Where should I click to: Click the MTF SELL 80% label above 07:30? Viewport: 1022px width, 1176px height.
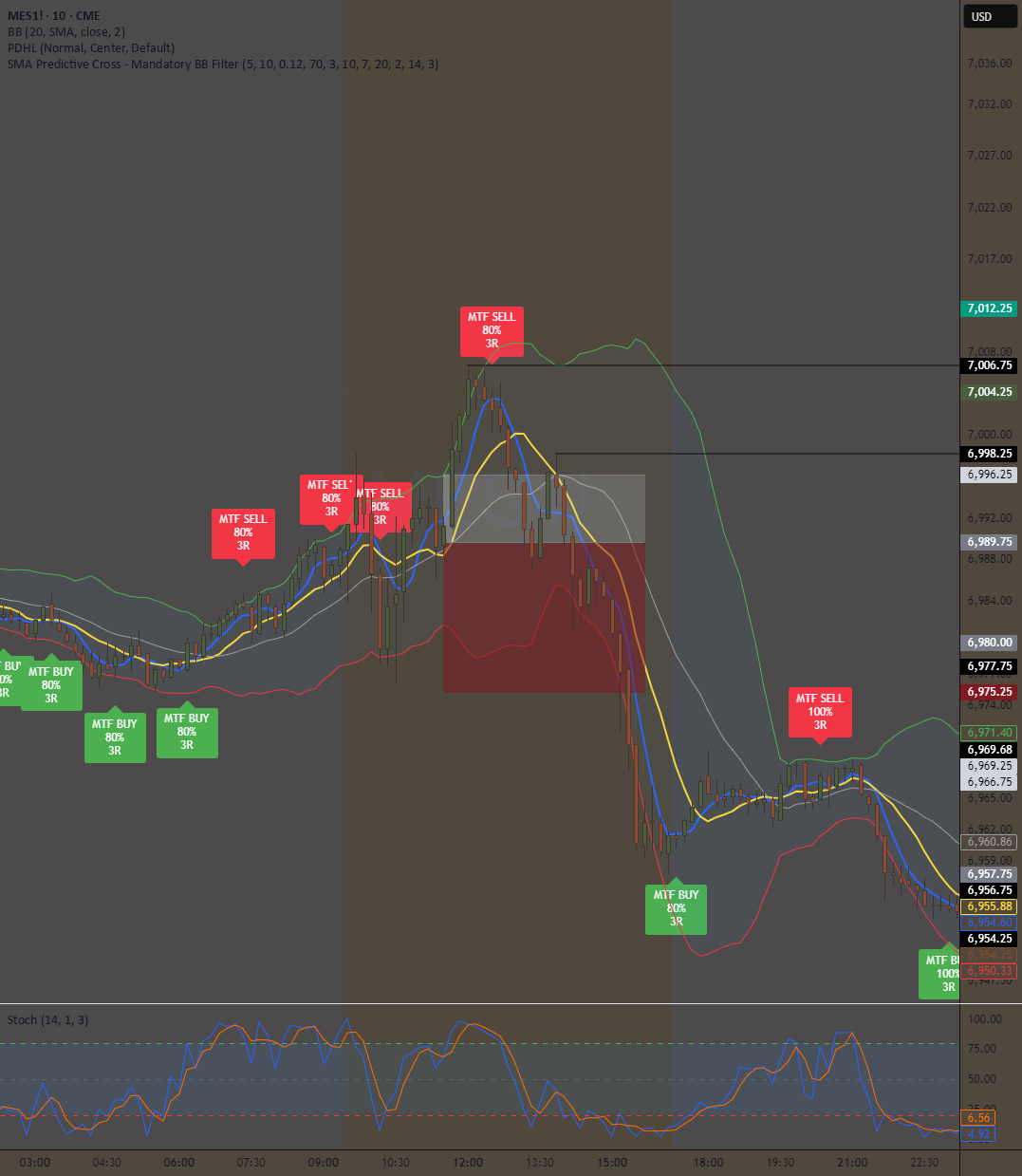coord(244,533)
